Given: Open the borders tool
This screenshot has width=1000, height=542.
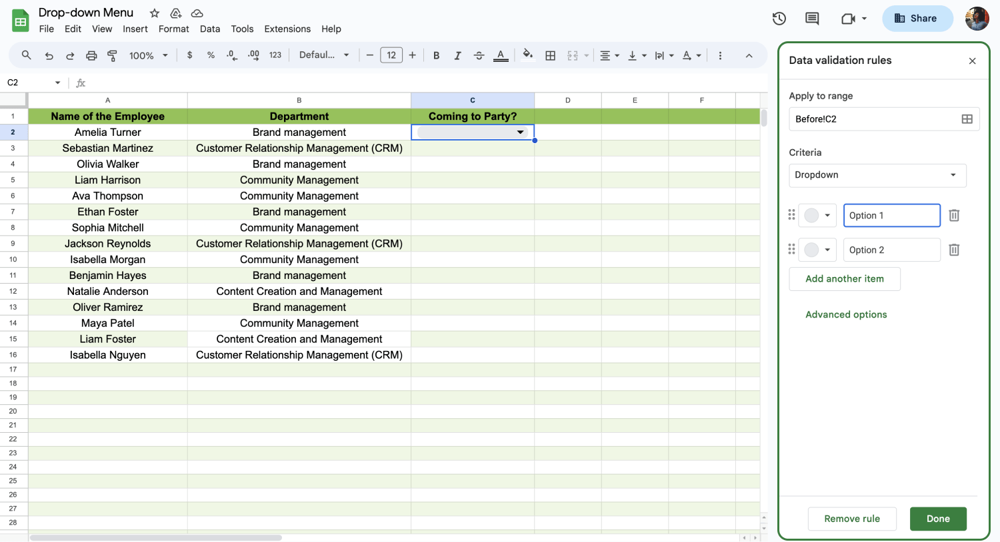Looking at the screenshot, I should click(x=550, y=55).
